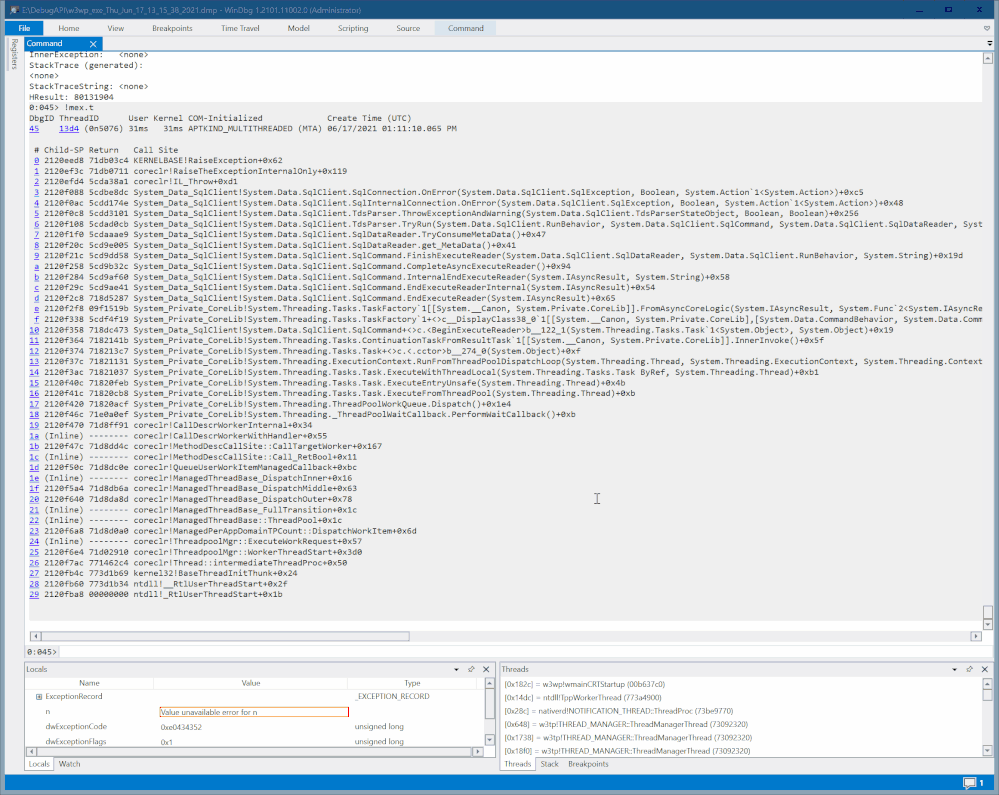
Task: Close the Locals panel
Action: [486, 670]
